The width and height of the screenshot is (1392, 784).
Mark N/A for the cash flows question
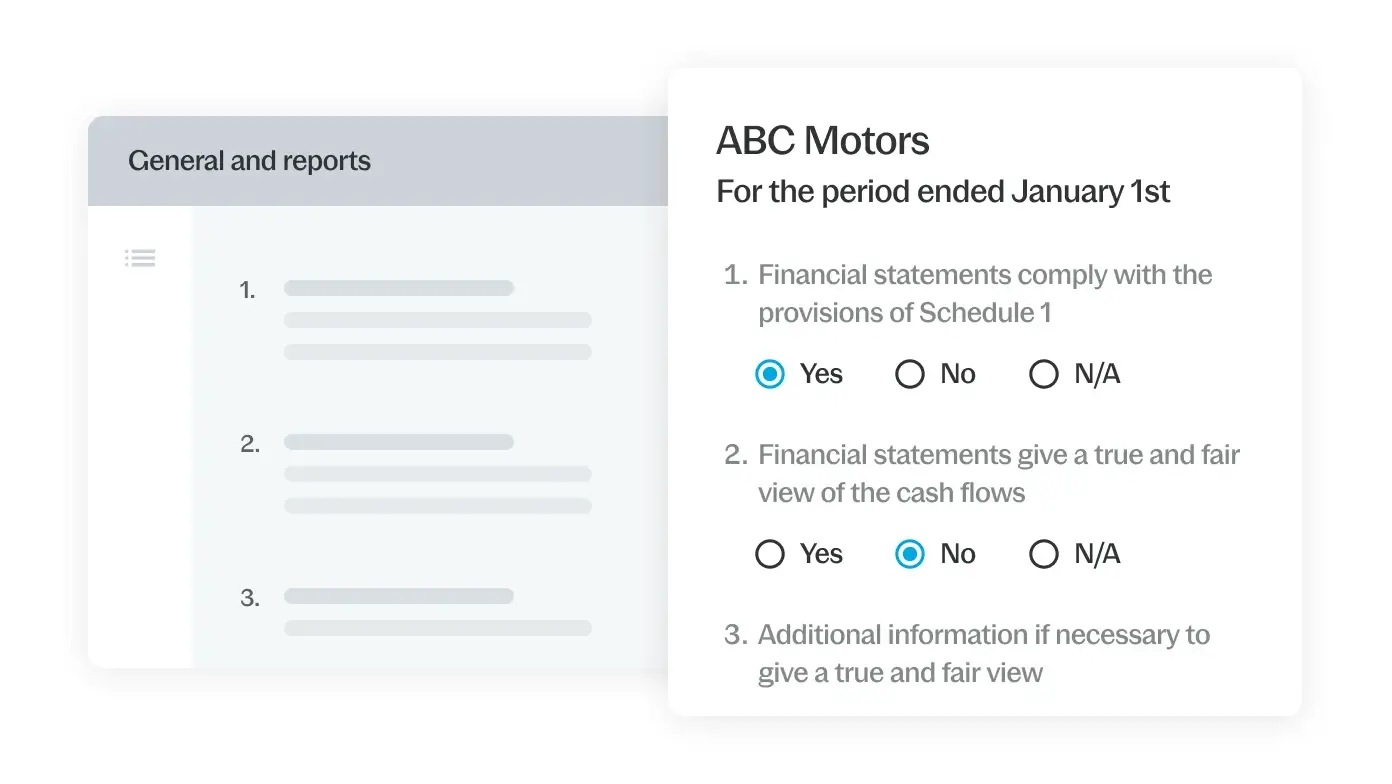tap(1044, 555)
